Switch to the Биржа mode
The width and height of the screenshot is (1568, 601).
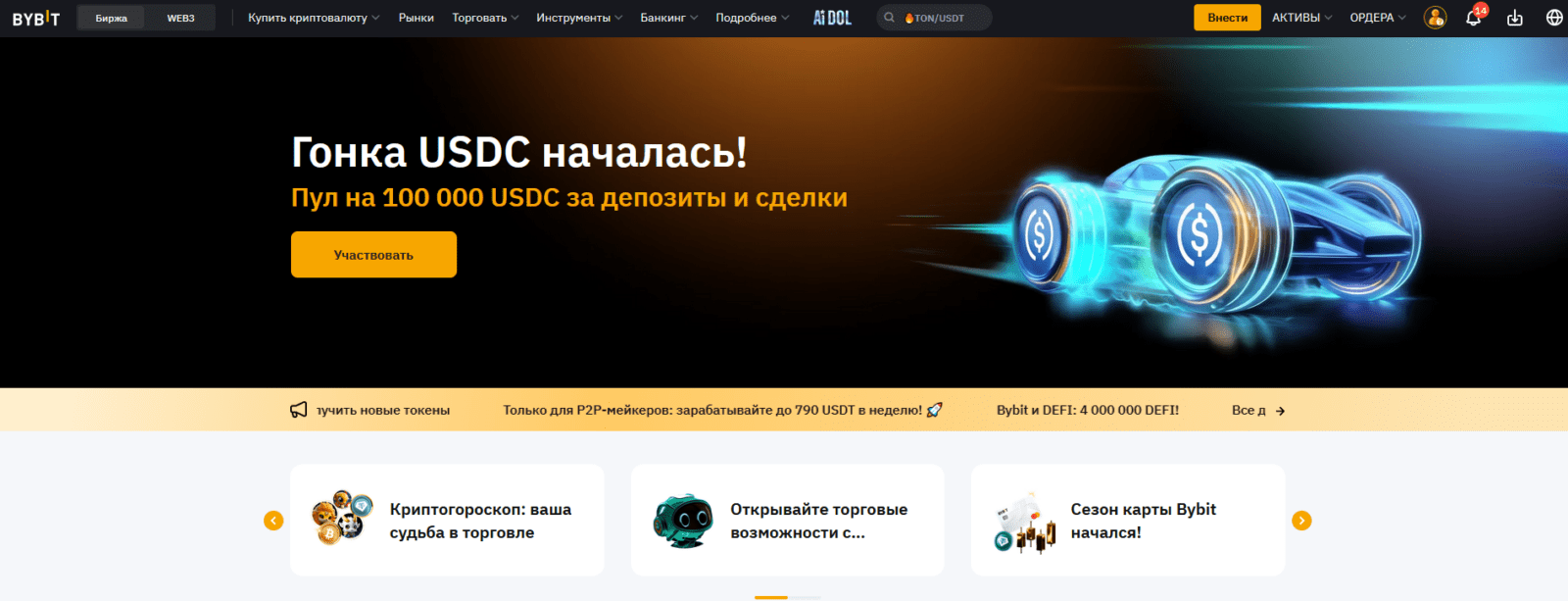point(111,18)
